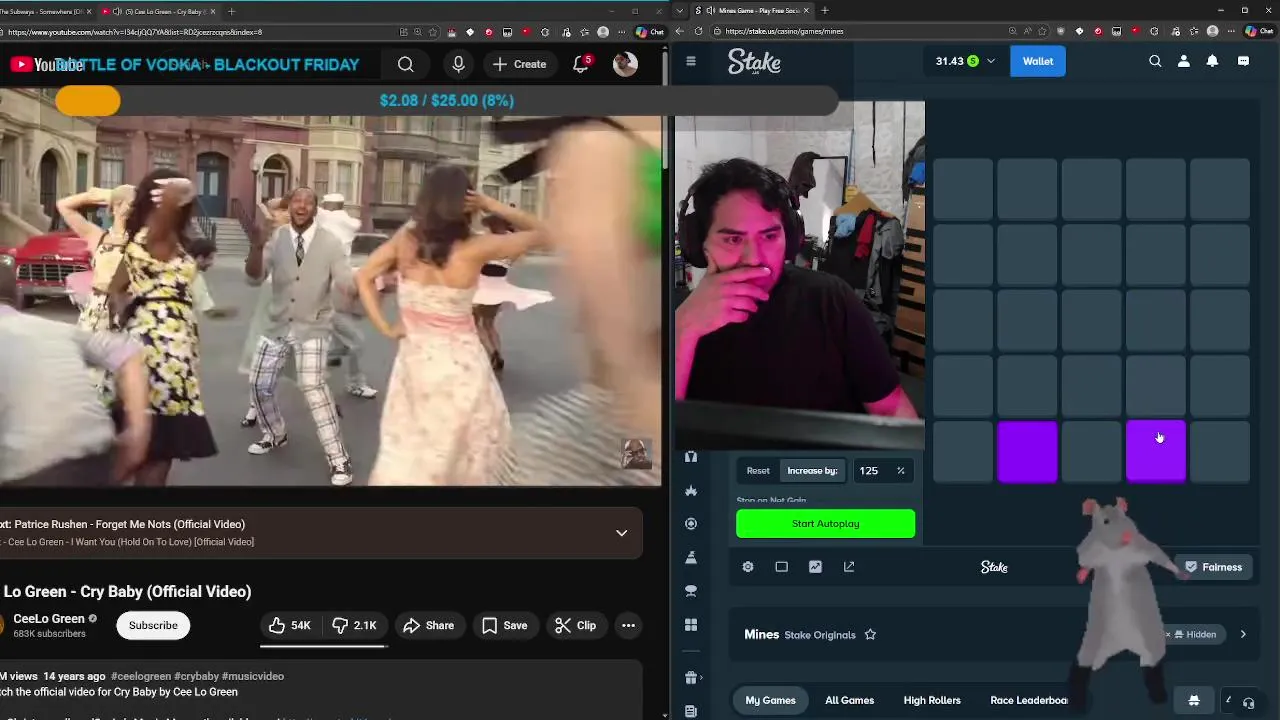
Task: Click the Hidden badge in Mines panel
Action: pyautogui.click(x=1195, y=634)
